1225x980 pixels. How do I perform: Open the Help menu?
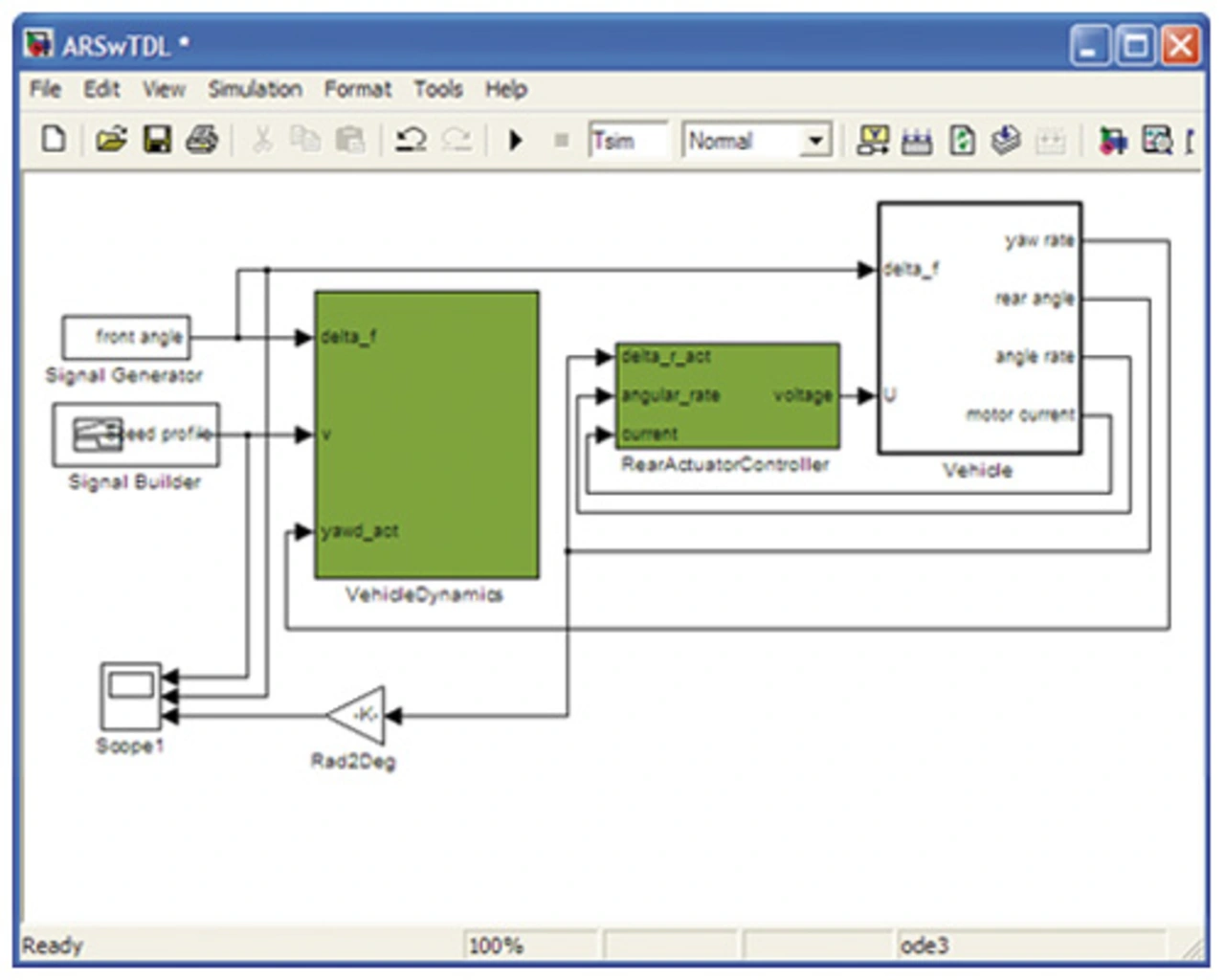point(505,89)
